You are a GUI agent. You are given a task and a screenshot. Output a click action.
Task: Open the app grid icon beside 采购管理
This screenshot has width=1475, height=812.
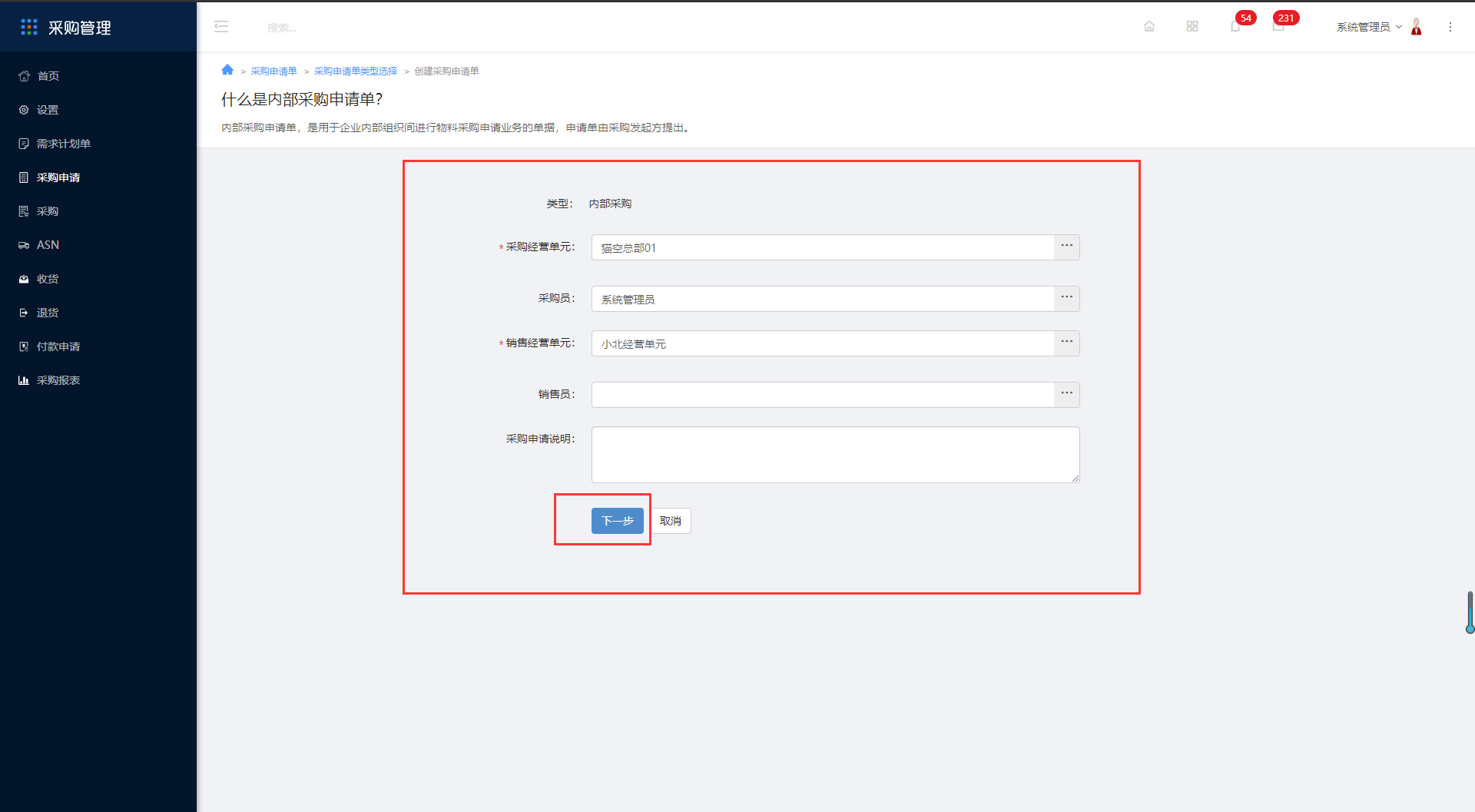[29, 27]
